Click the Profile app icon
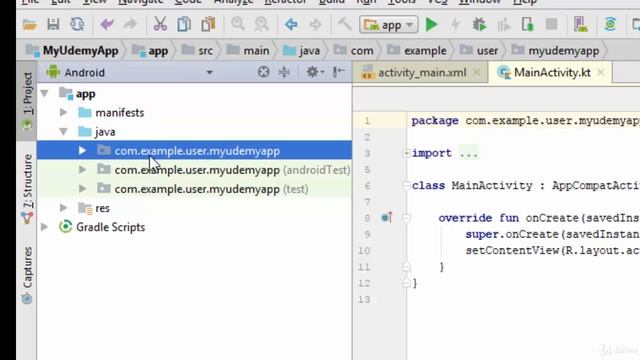640x360 pixels. [504, 25]
